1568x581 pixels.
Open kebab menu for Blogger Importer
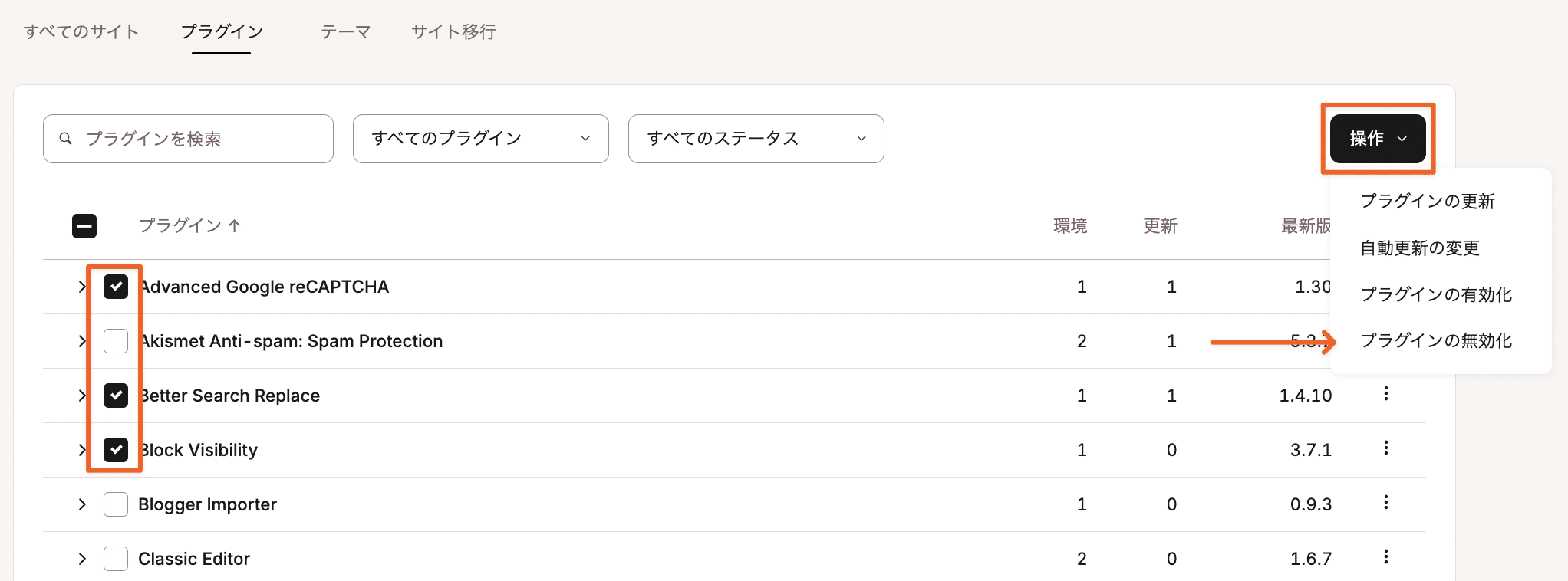point(1385,503)
